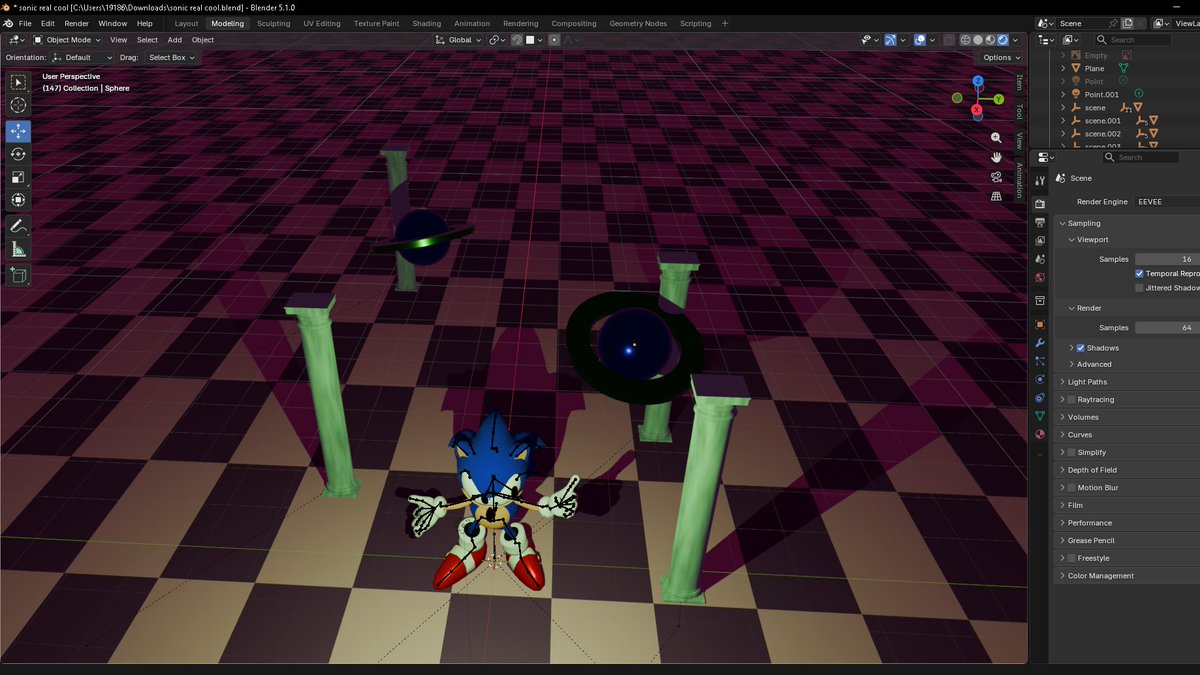
Task: Open the Render Engine EEVEE dropdown
Action: pyautogui.click(x=1168, y=202)
